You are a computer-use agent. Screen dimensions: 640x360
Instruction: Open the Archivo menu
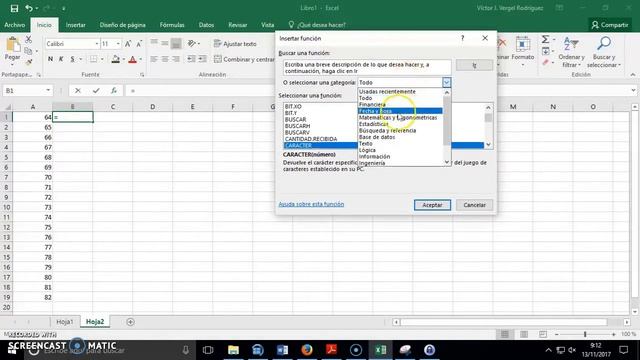[15, 25]
